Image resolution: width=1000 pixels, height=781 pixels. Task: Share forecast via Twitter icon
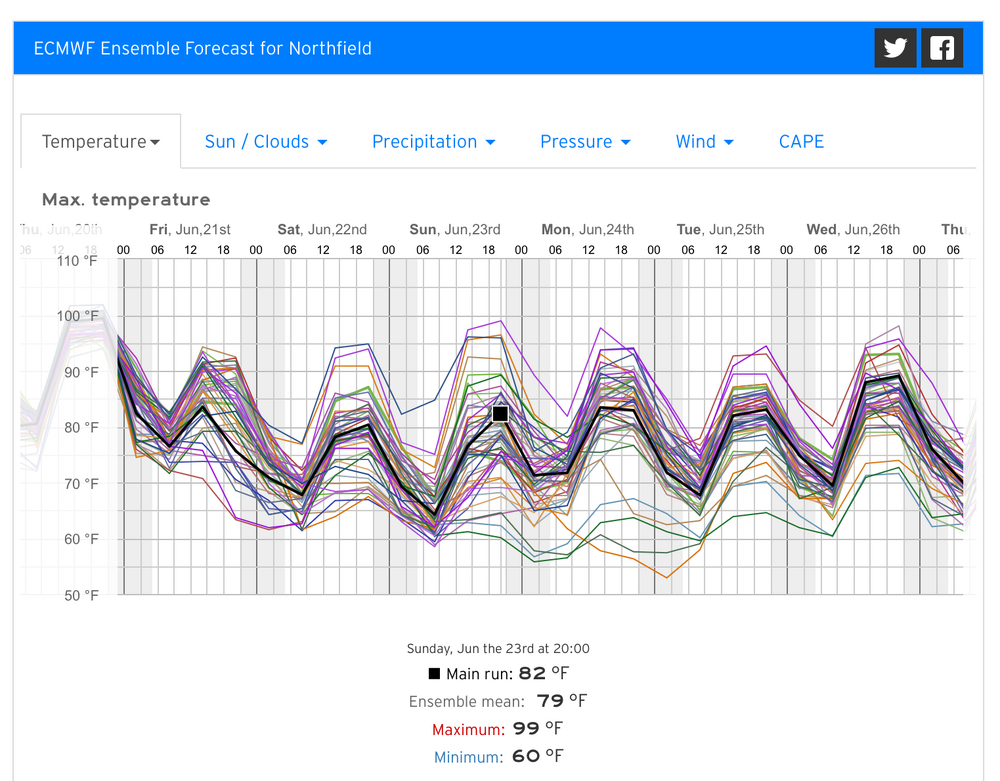tap(895, 48)
